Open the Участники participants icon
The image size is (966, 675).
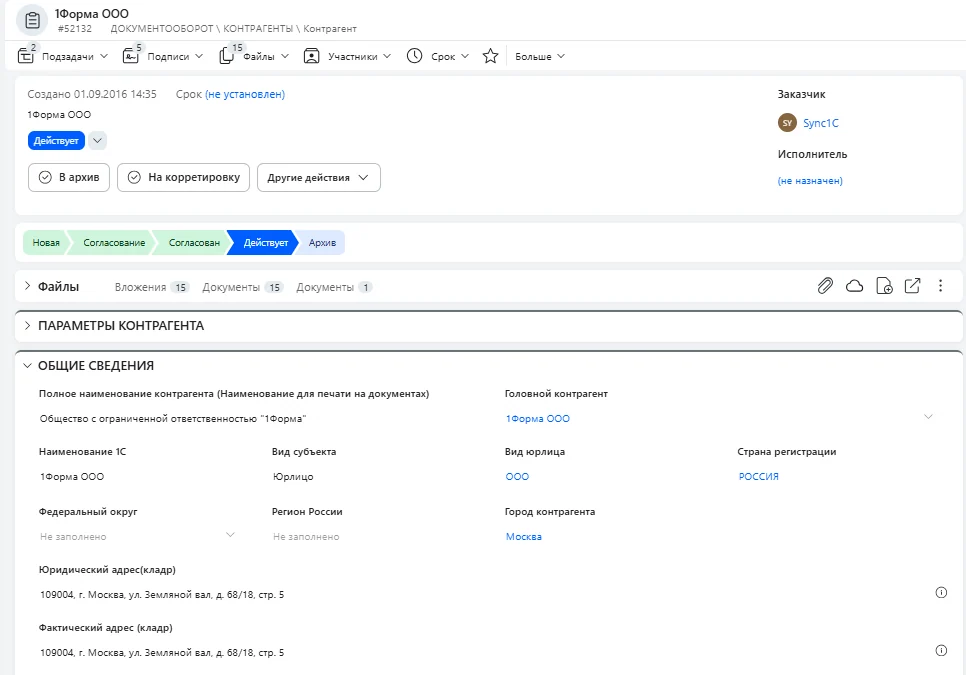(x=312, y=56)
